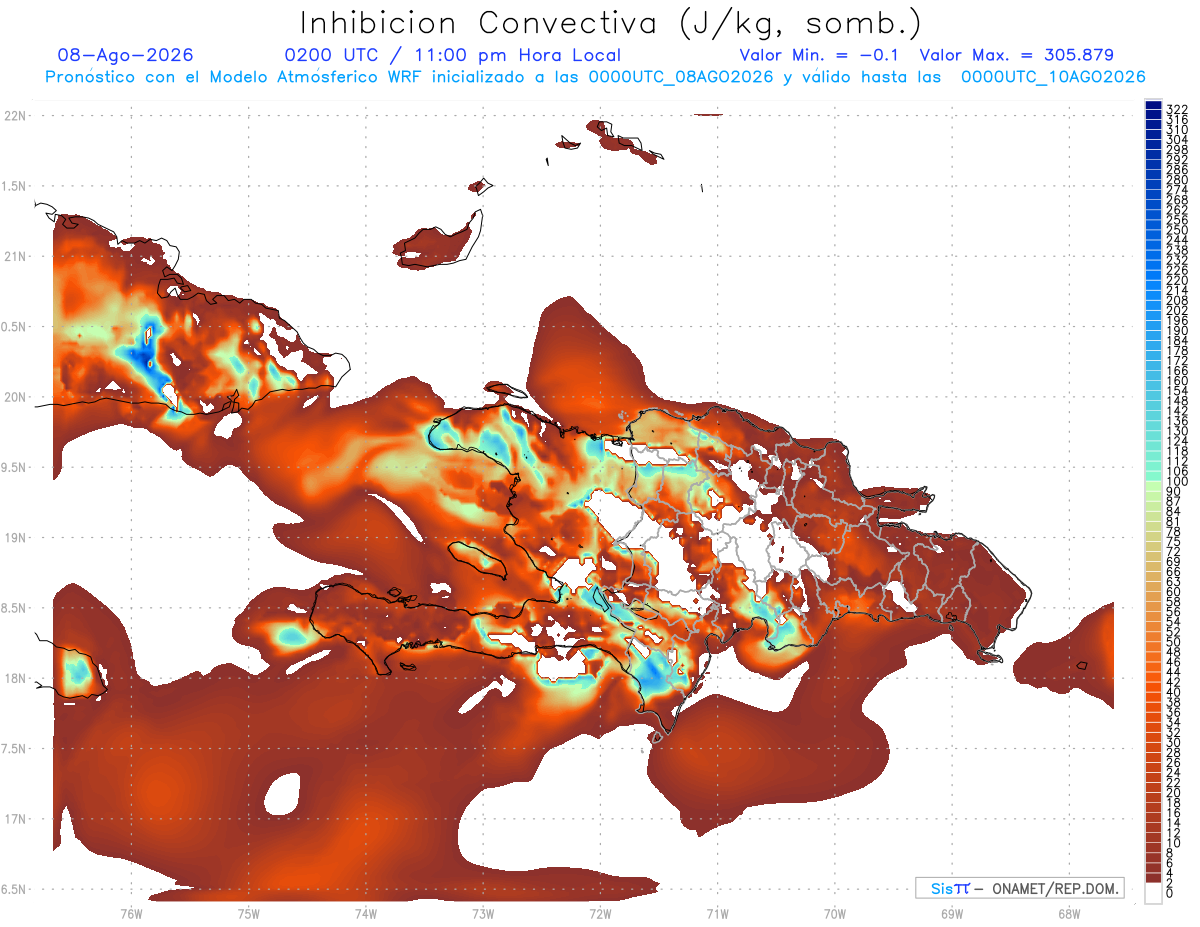
Task: Click the "19N" latitude label
Action: point(16,537)
